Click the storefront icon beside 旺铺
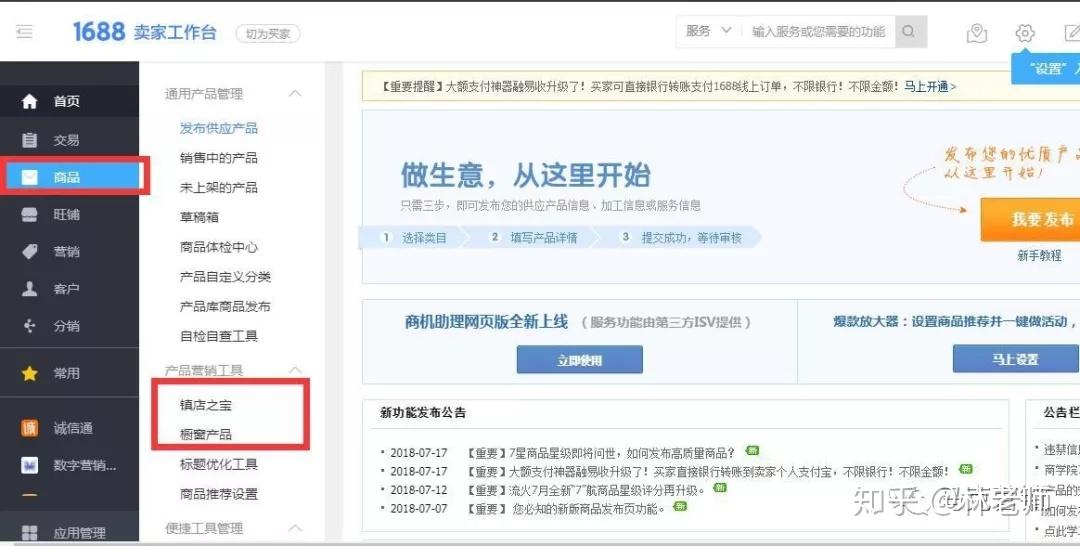 [x=30, y=214]
